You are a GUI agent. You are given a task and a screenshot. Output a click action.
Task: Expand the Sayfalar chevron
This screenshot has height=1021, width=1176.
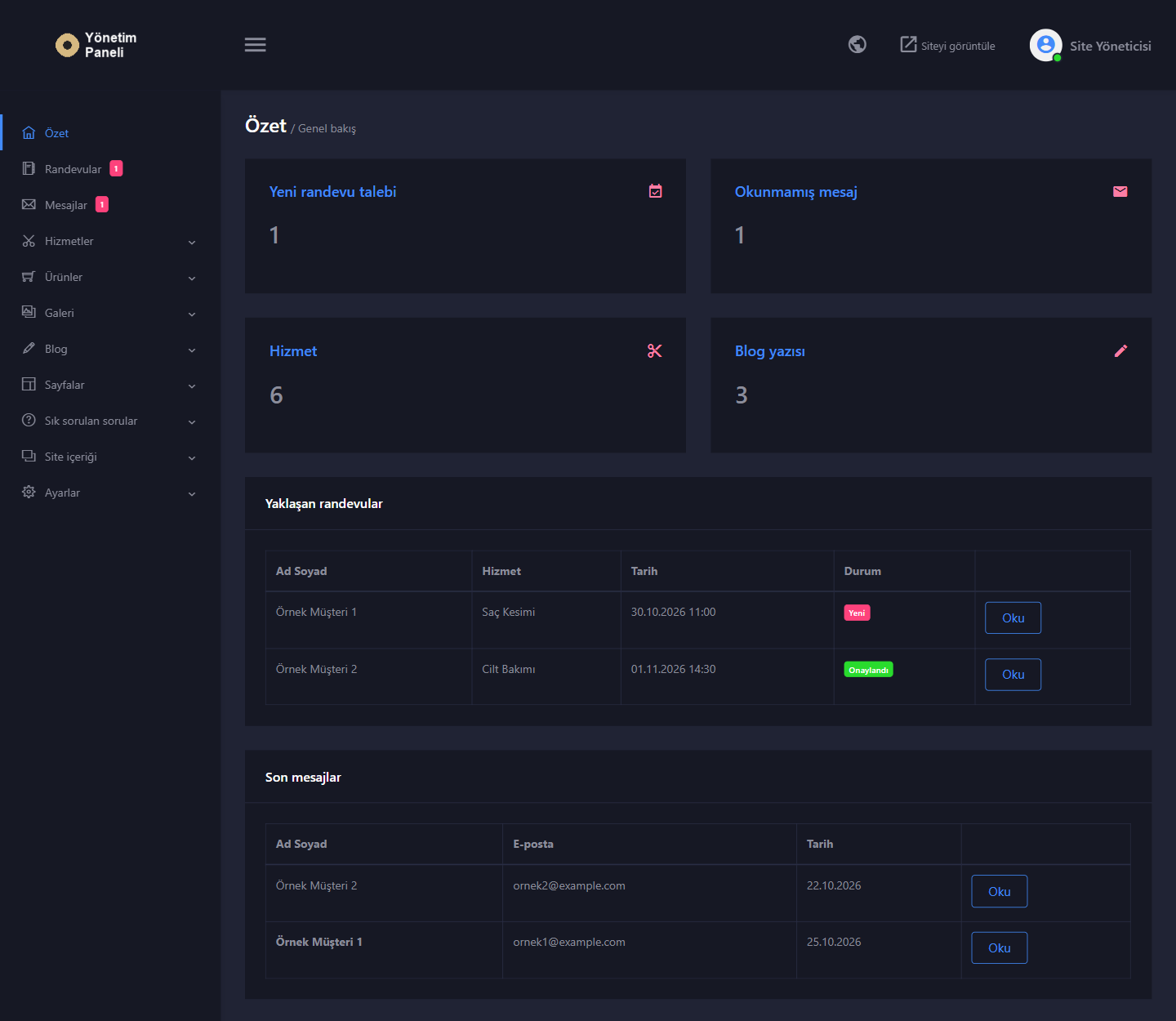pyautogui.click(x=192, y=386)
